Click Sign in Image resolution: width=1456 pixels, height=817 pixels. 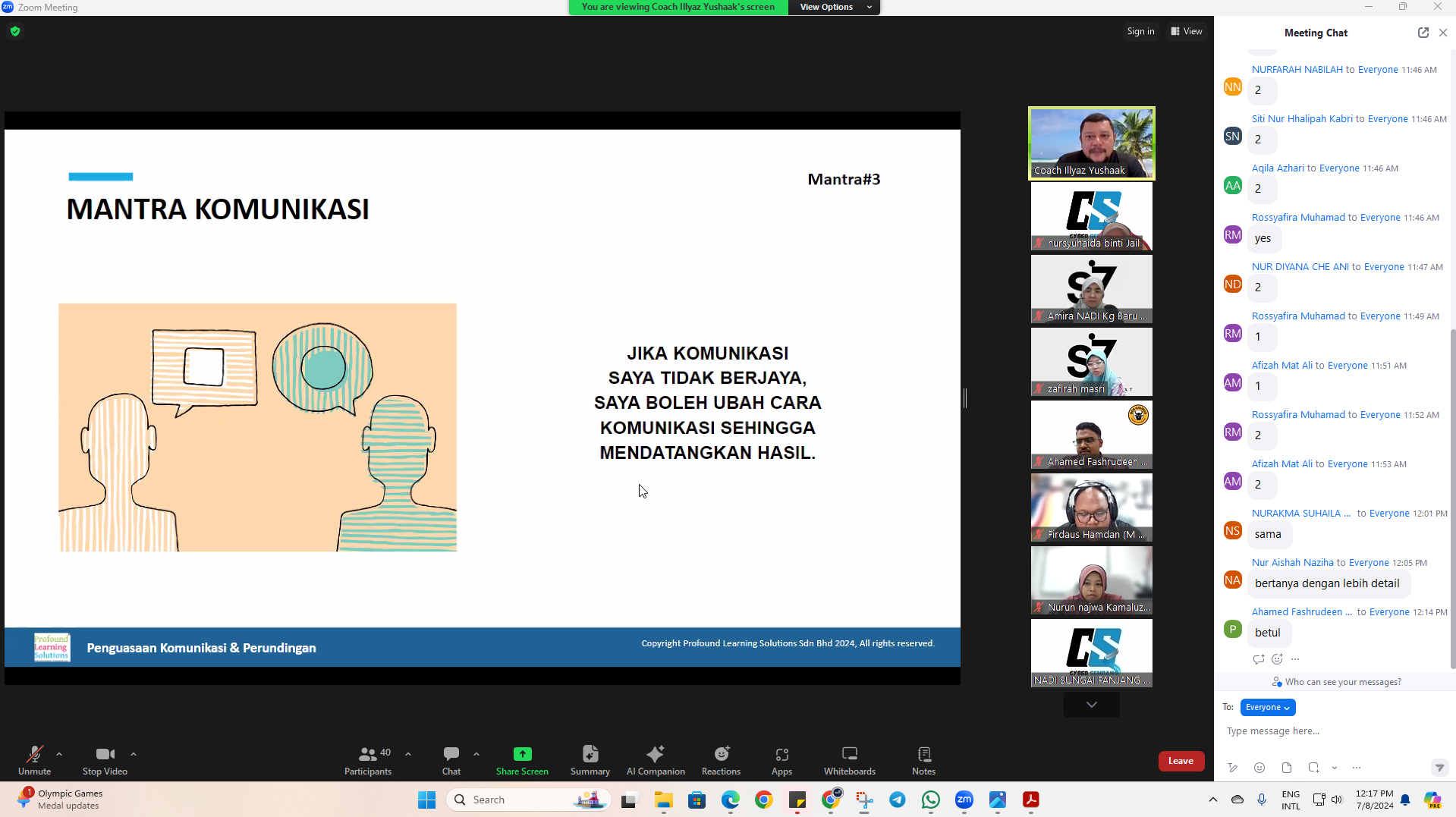tap(1140, 31)
